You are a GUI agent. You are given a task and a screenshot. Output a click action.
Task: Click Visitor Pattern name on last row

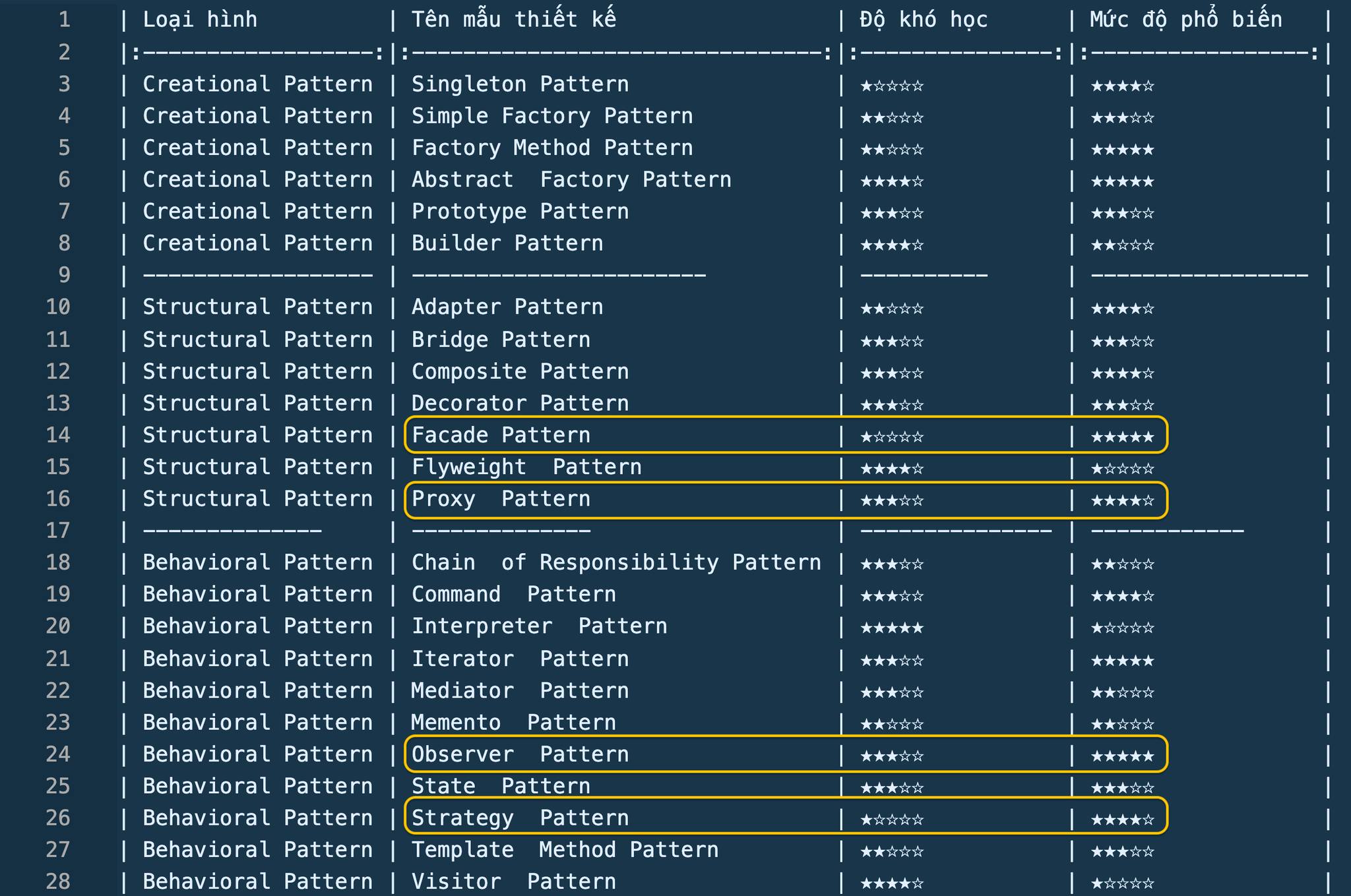tap(513, 881)
